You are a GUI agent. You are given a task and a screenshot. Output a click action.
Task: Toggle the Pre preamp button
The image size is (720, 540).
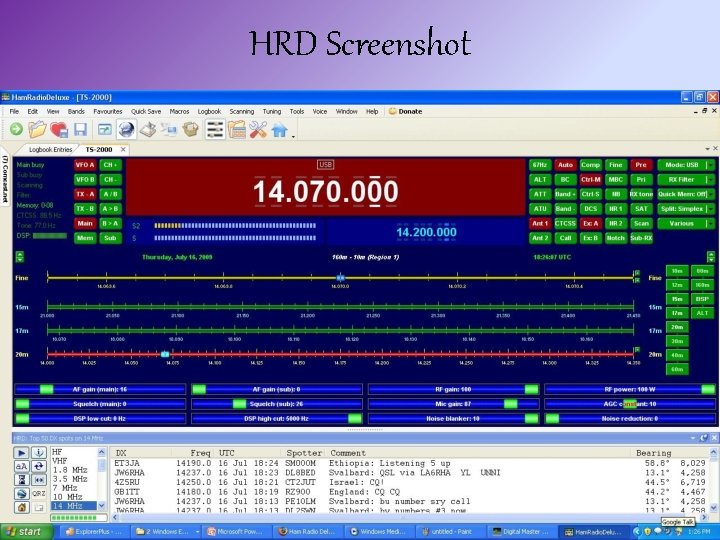point(641,165)
